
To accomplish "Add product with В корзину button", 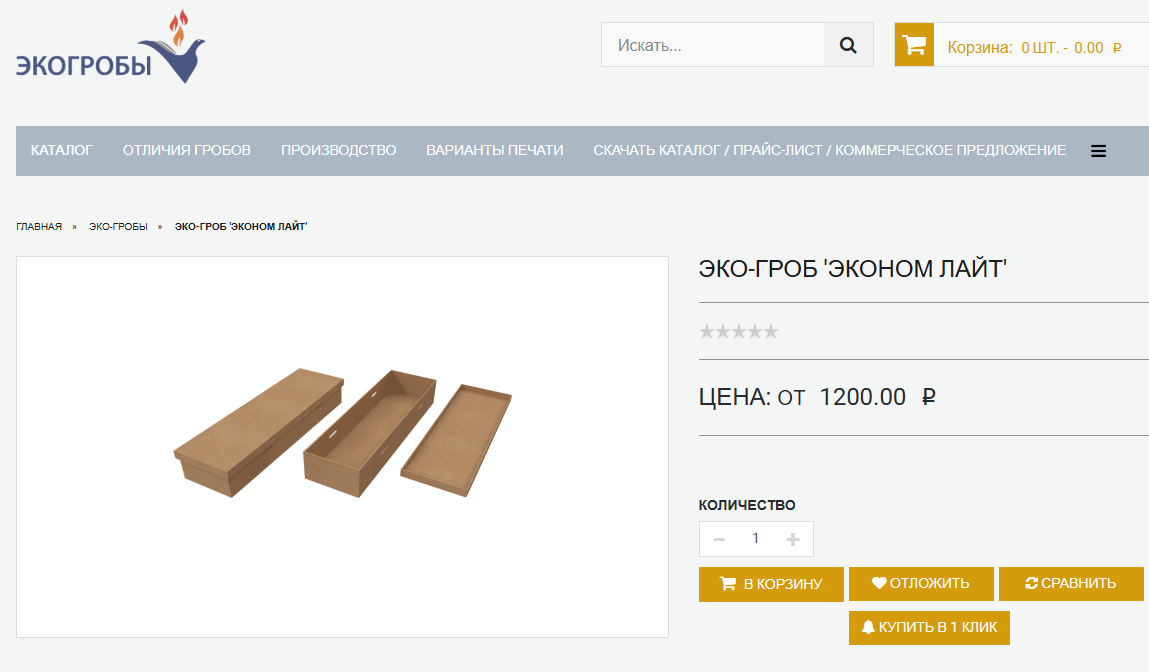I will (771, 584).
